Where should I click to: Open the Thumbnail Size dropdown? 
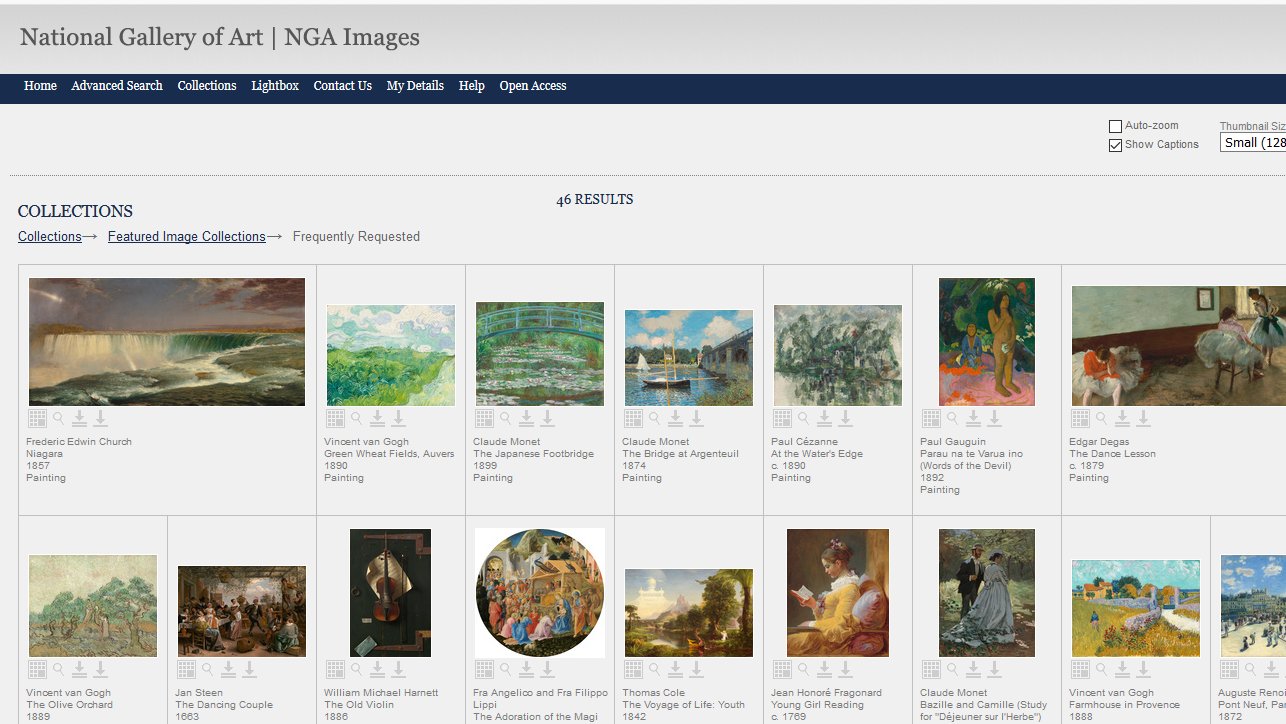pyautogui.click(x=1253, y=142)
